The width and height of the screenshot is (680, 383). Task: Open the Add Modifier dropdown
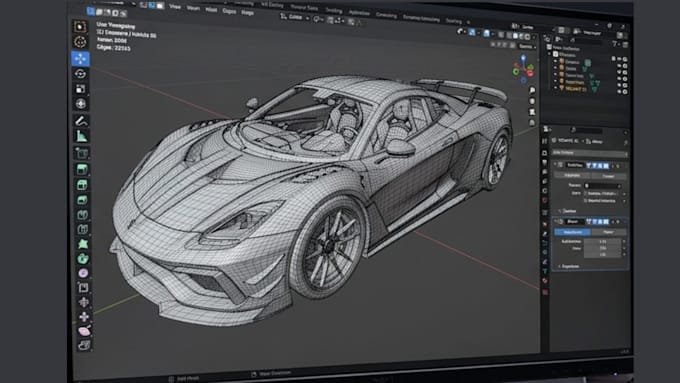coord(590,153)
